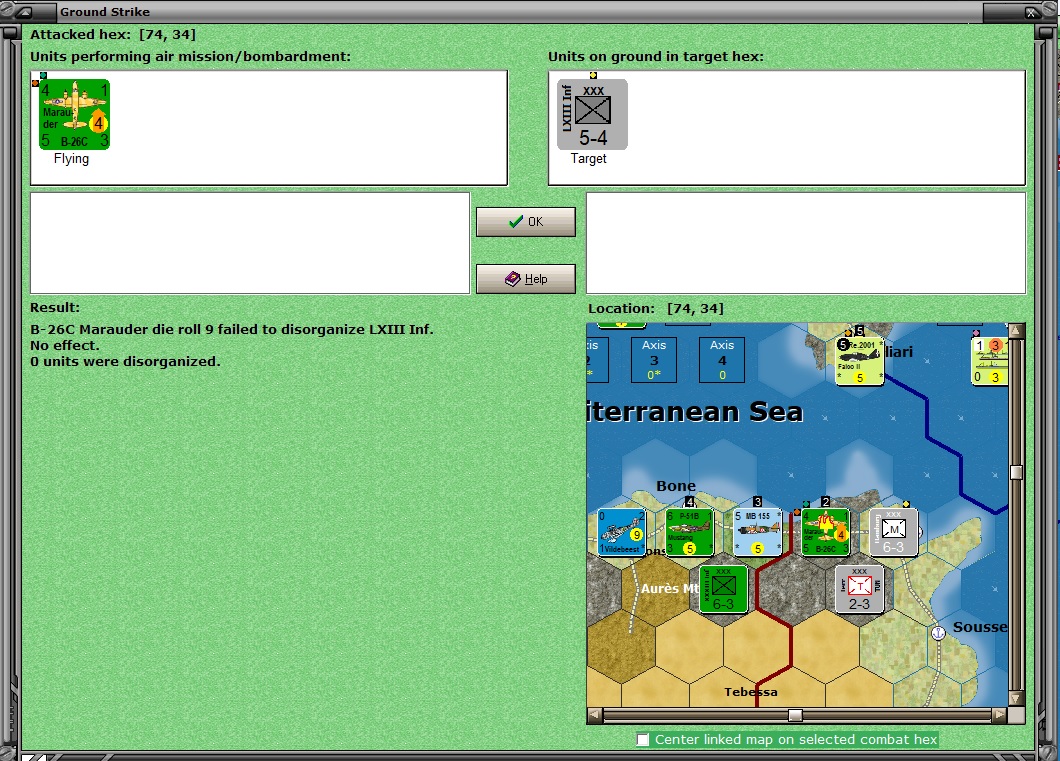Click the Tebessa city label on map

pyautogui.click(x=751, y=692)
